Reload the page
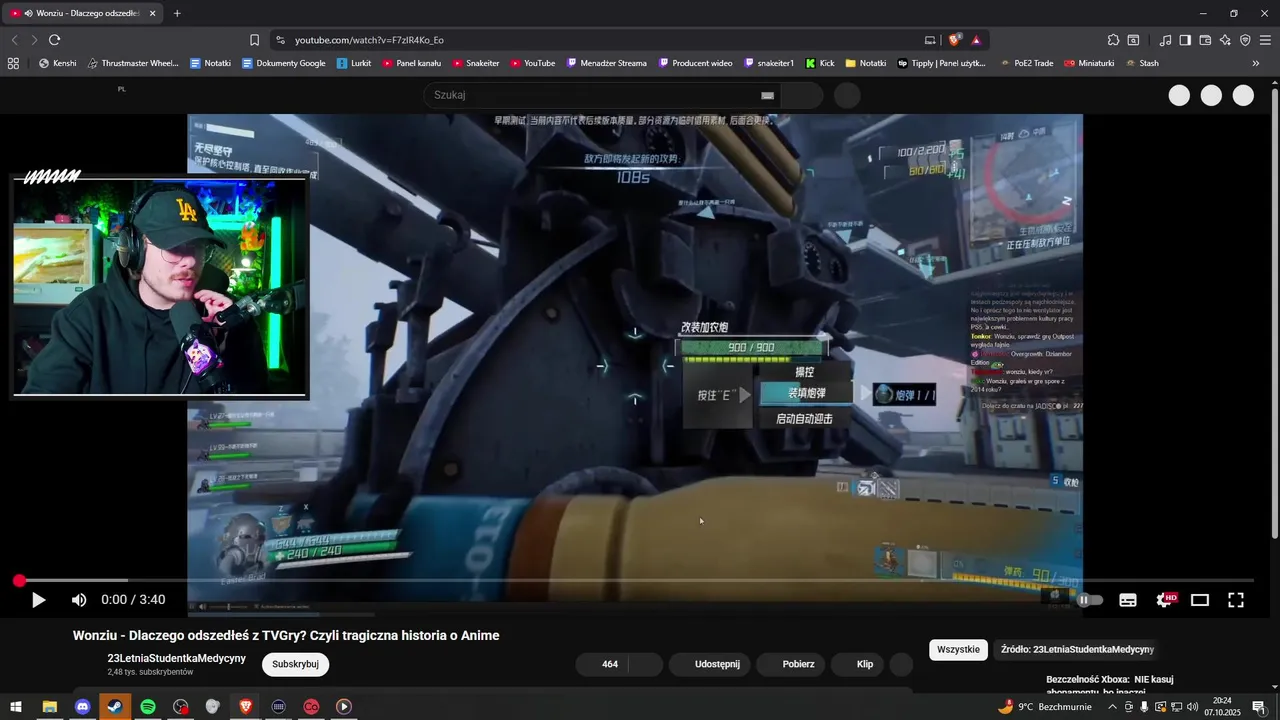This screenshot has height=720, width=1280. point(54,40)
